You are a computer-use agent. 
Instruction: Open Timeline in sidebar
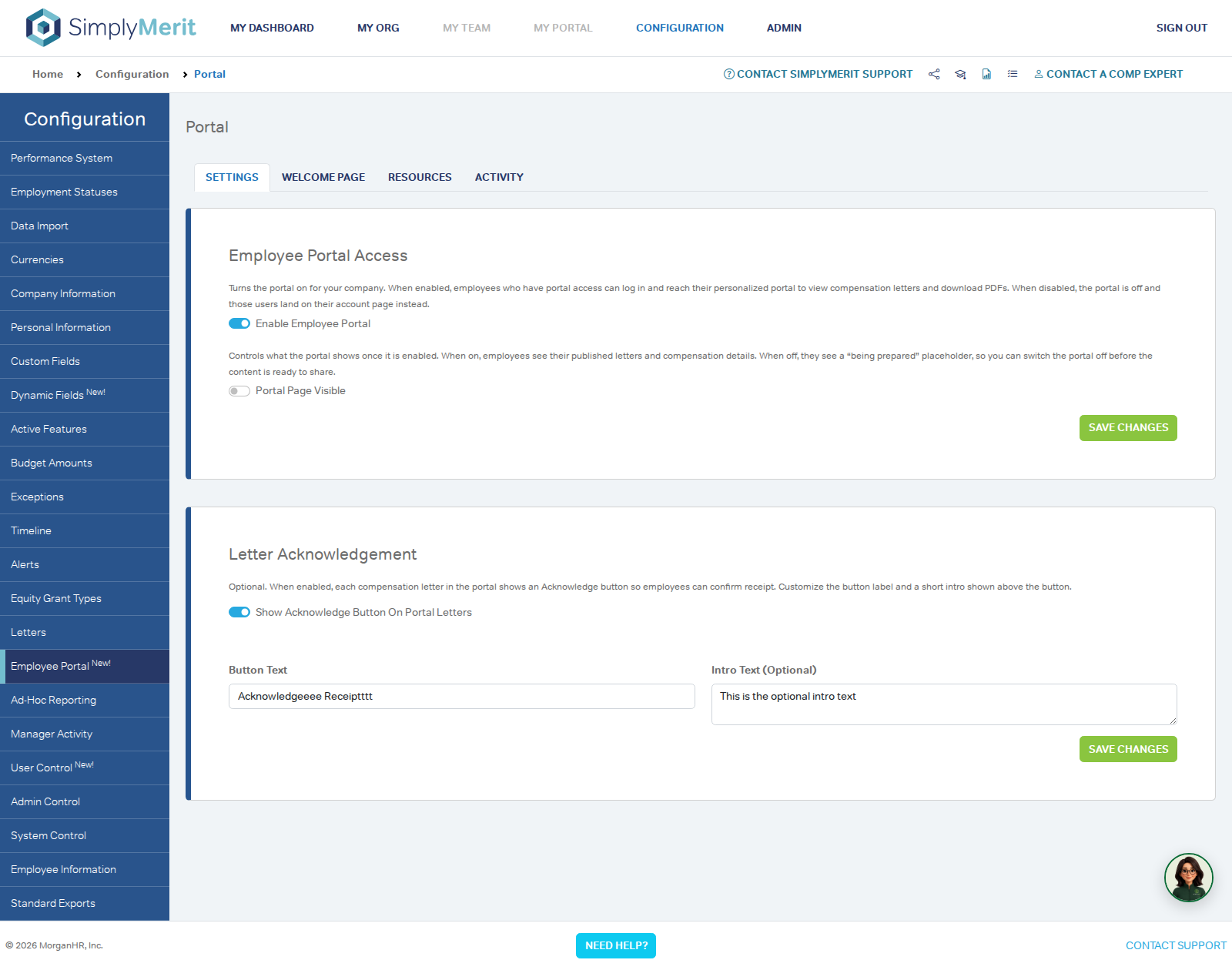pos(85,531)
